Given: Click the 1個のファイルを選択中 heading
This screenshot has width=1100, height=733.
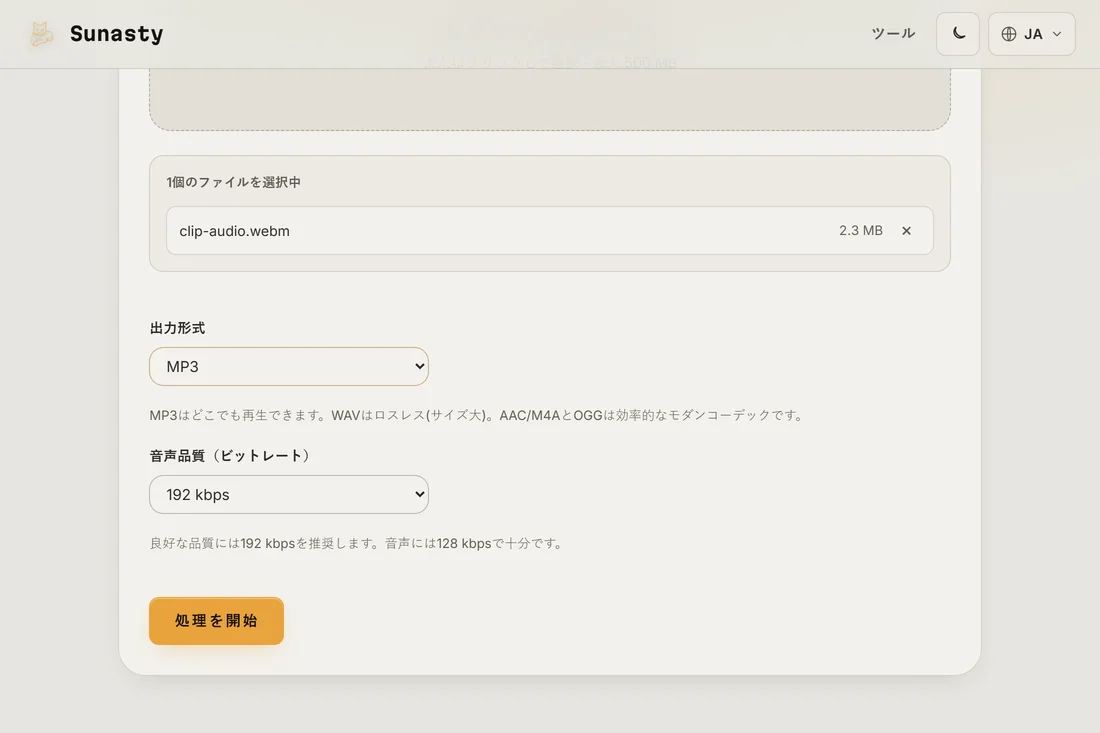Looking at the screenshot, I should click(x=234, y=182).
